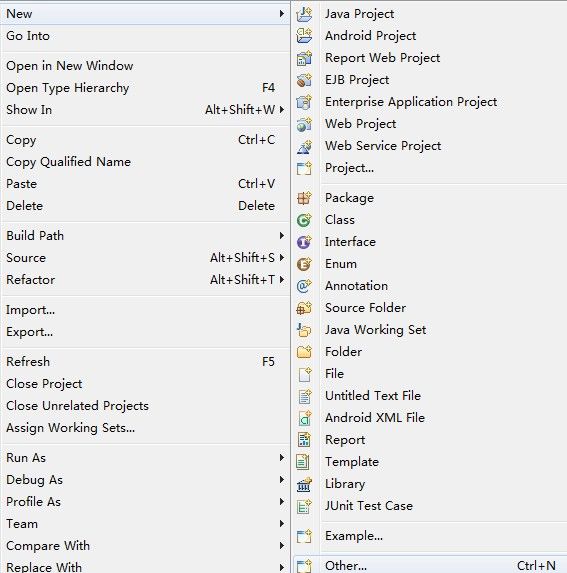567x573 pixels.
Task: Click the Example... icon
Action: coord(304,536)
